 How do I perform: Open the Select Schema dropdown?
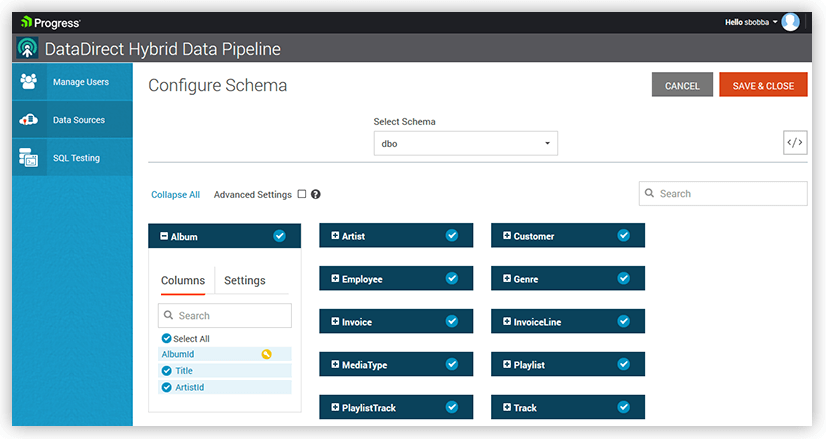pyautogui.click(x=465, y=144)
